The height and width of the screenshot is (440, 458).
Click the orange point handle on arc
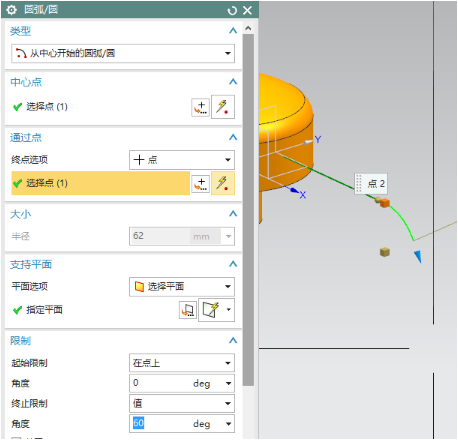(x=385, y=202)
